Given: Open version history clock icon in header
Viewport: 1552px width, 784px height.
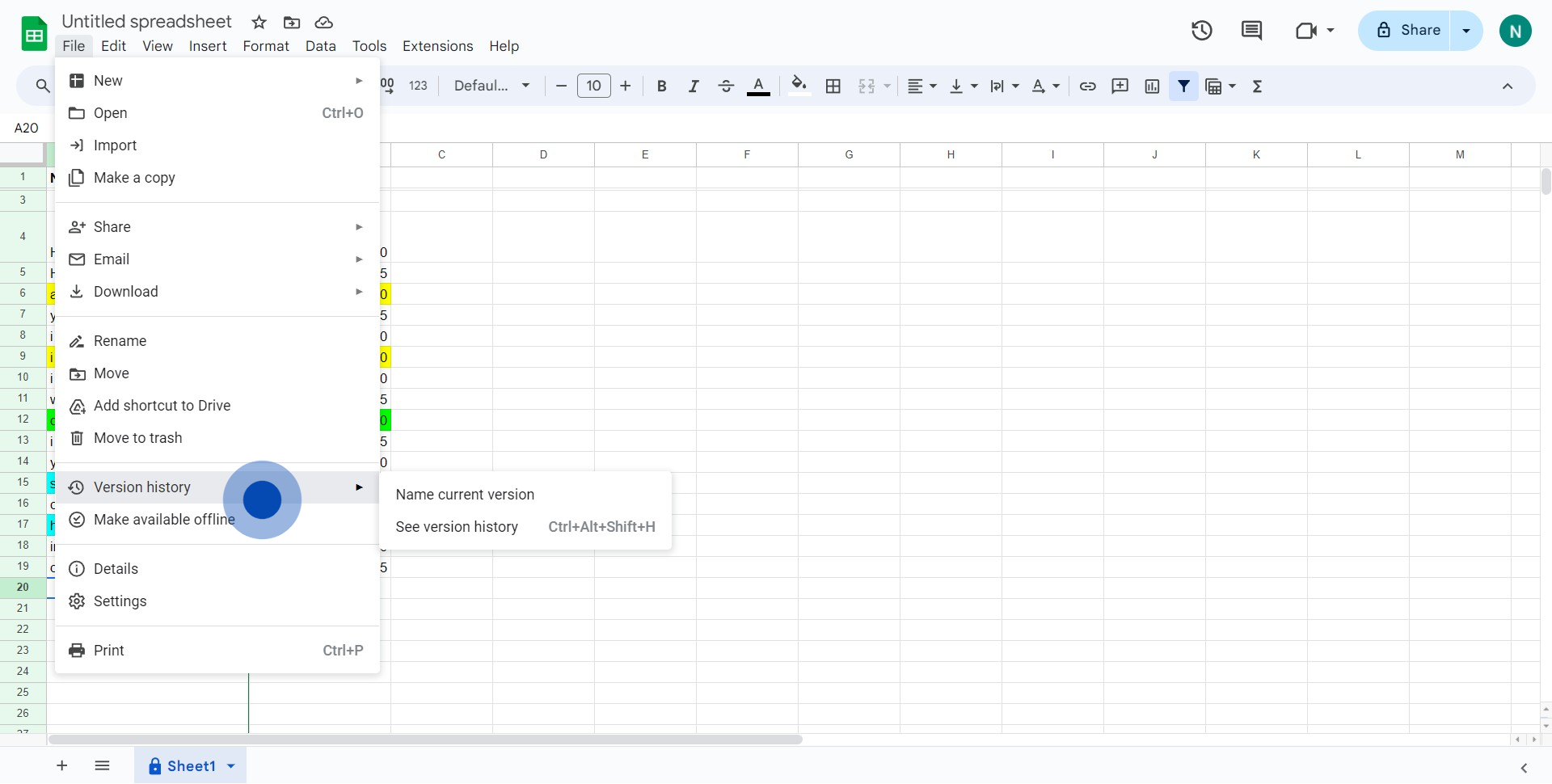Looking at the screenshot, I should (1201, 31).
